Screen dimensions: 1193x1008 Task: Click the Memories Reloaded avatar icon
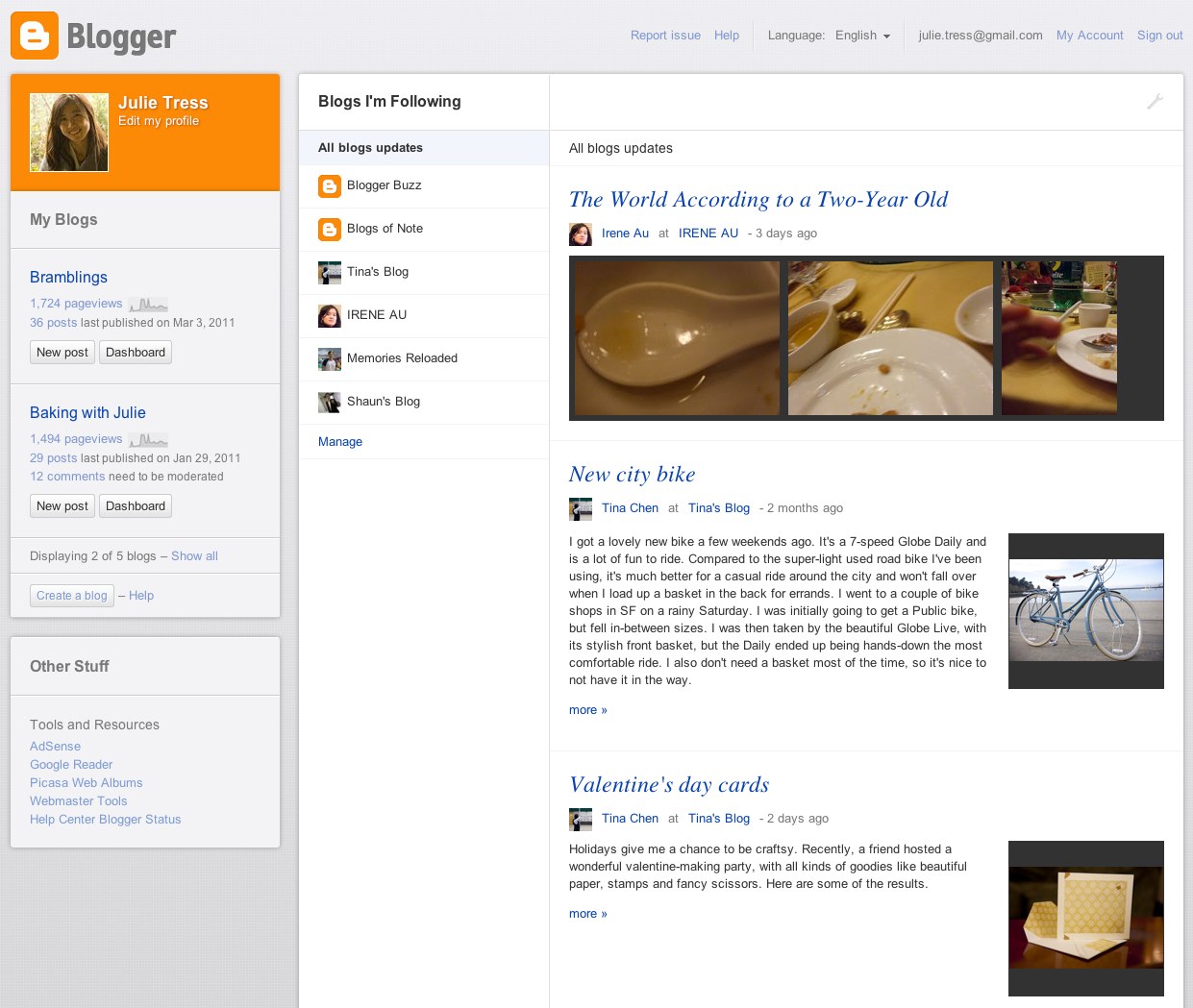pyautogui.click(x=330, y=358)
